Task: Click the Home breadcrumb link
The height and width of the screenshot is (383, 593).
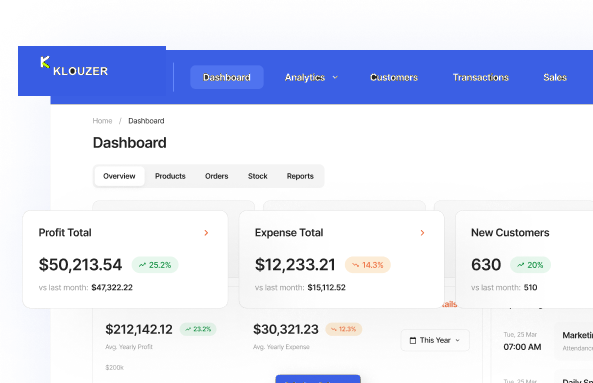Action: 102,121
